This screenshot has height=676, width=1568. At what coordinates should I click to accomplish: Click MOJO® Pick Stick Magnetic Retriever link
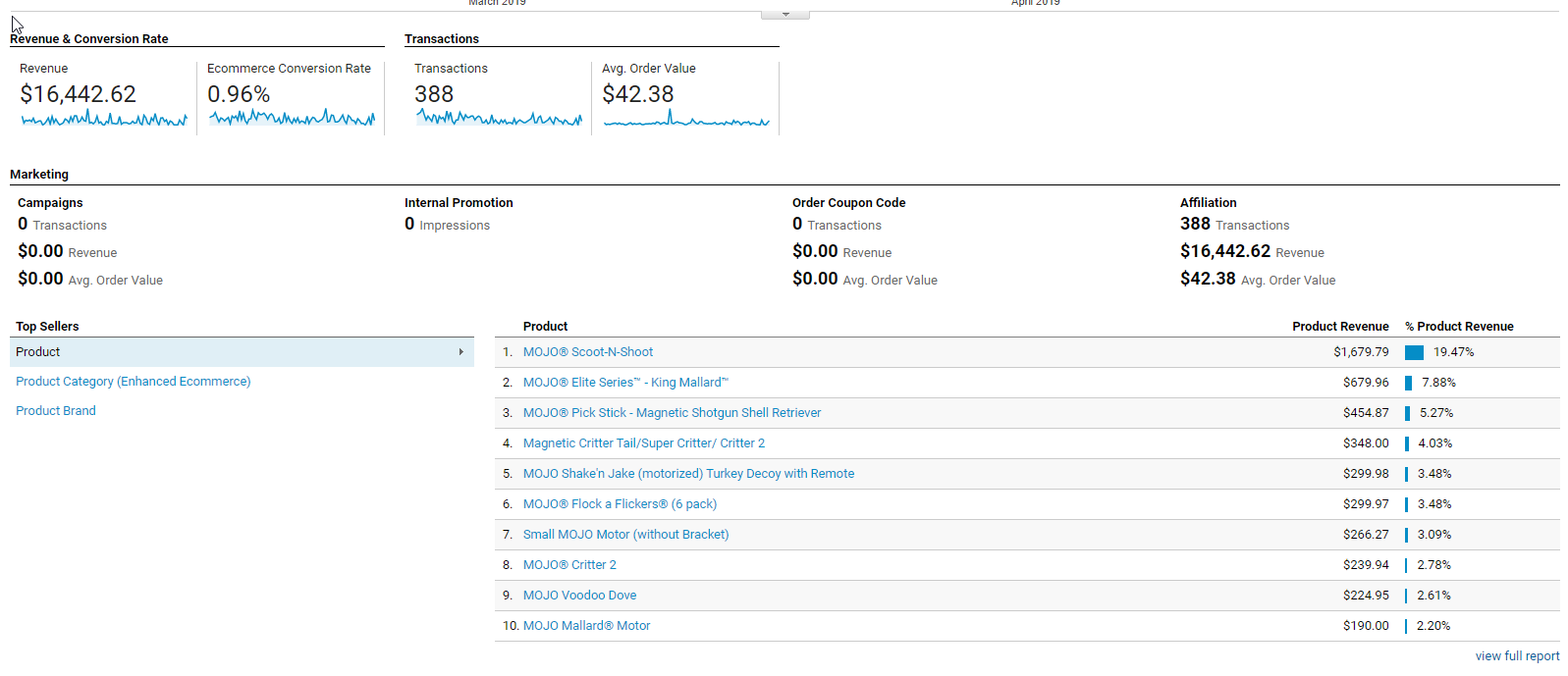click(672, 413)
